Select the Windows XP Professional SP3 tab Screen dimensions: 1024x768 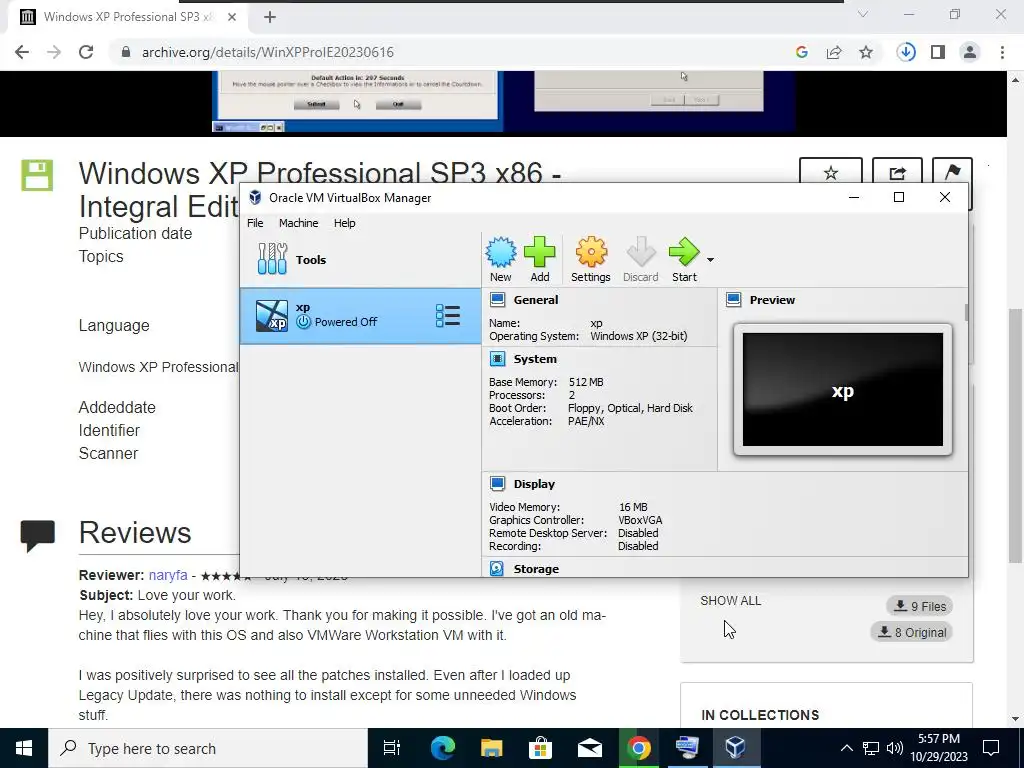click(128, 18)
